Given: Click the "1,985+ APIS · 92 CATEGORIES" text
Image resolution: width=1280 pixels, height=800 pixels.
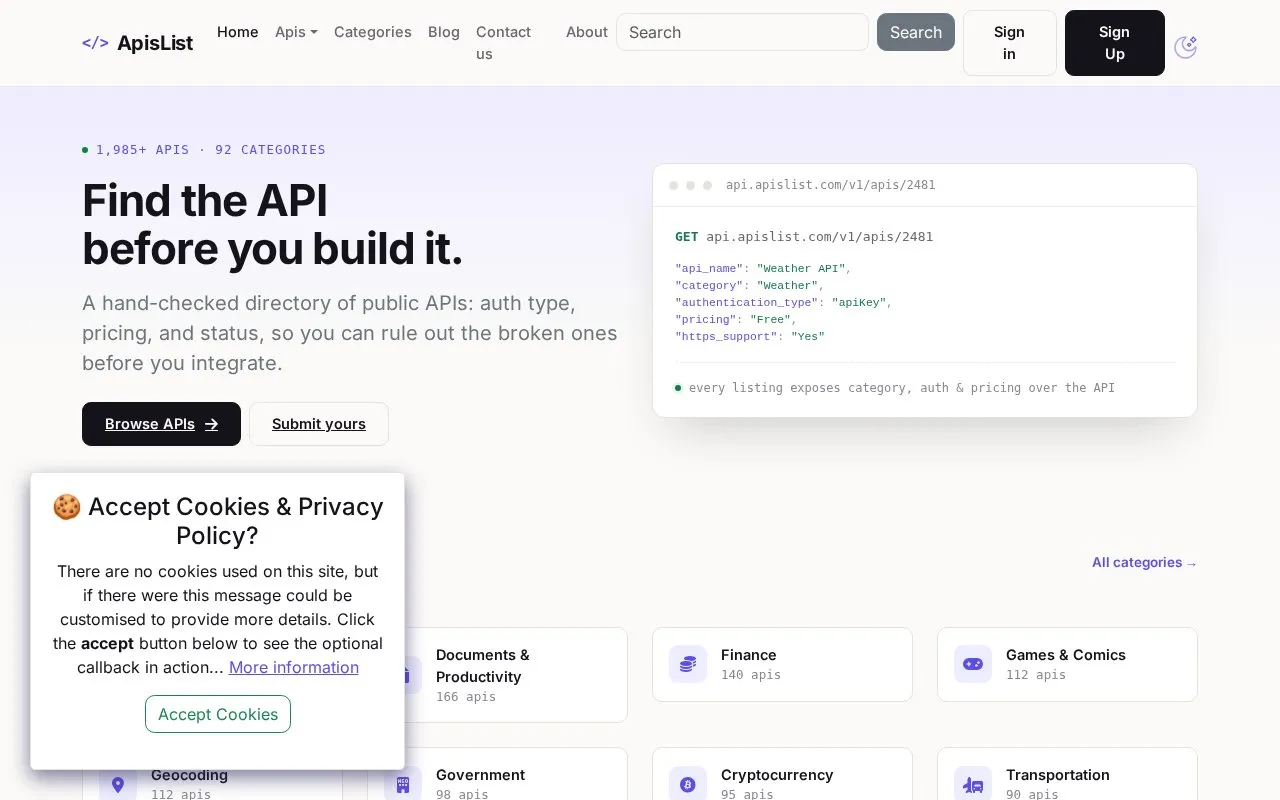Looking at the screenshot, I should [211, 150].
